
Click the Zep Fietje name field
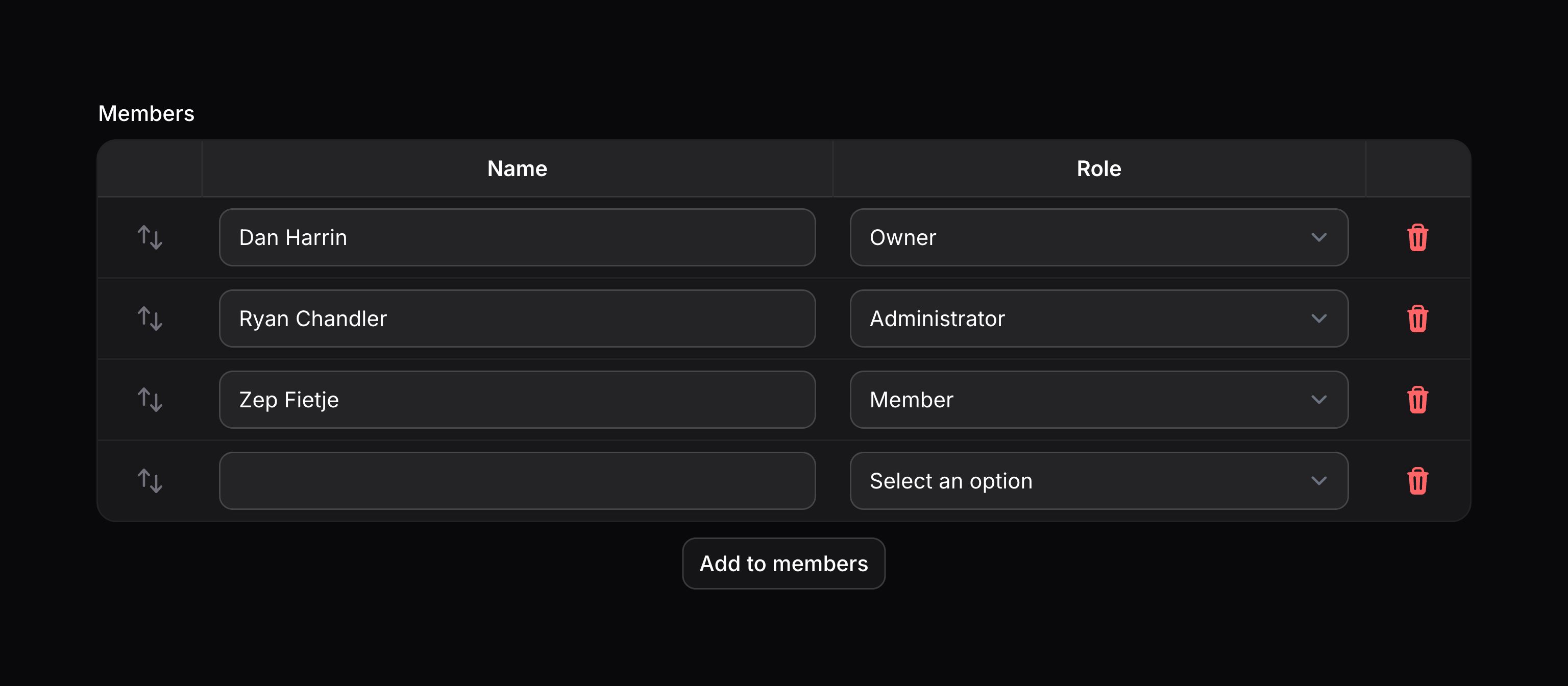pyautogui.click(x=516, y=399)
